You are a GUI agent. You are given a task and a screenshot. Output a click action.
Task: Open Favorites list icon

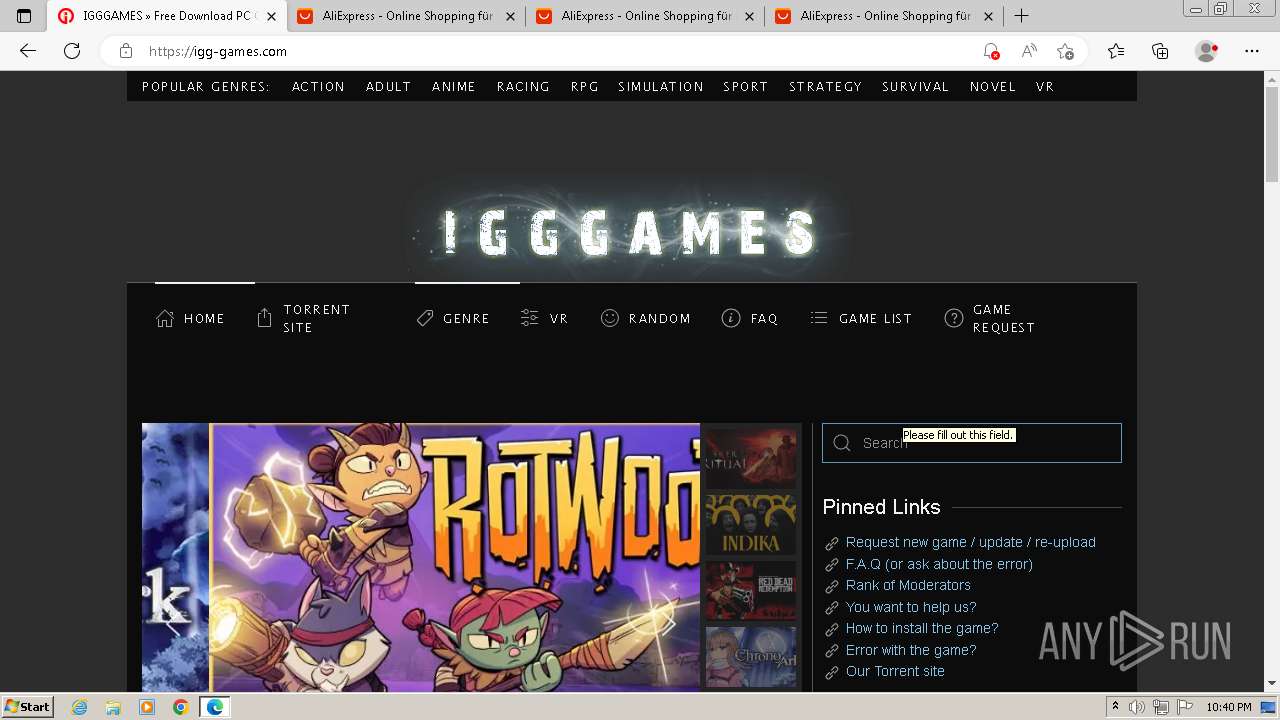pyautogui.click(x=1116, y=51)
